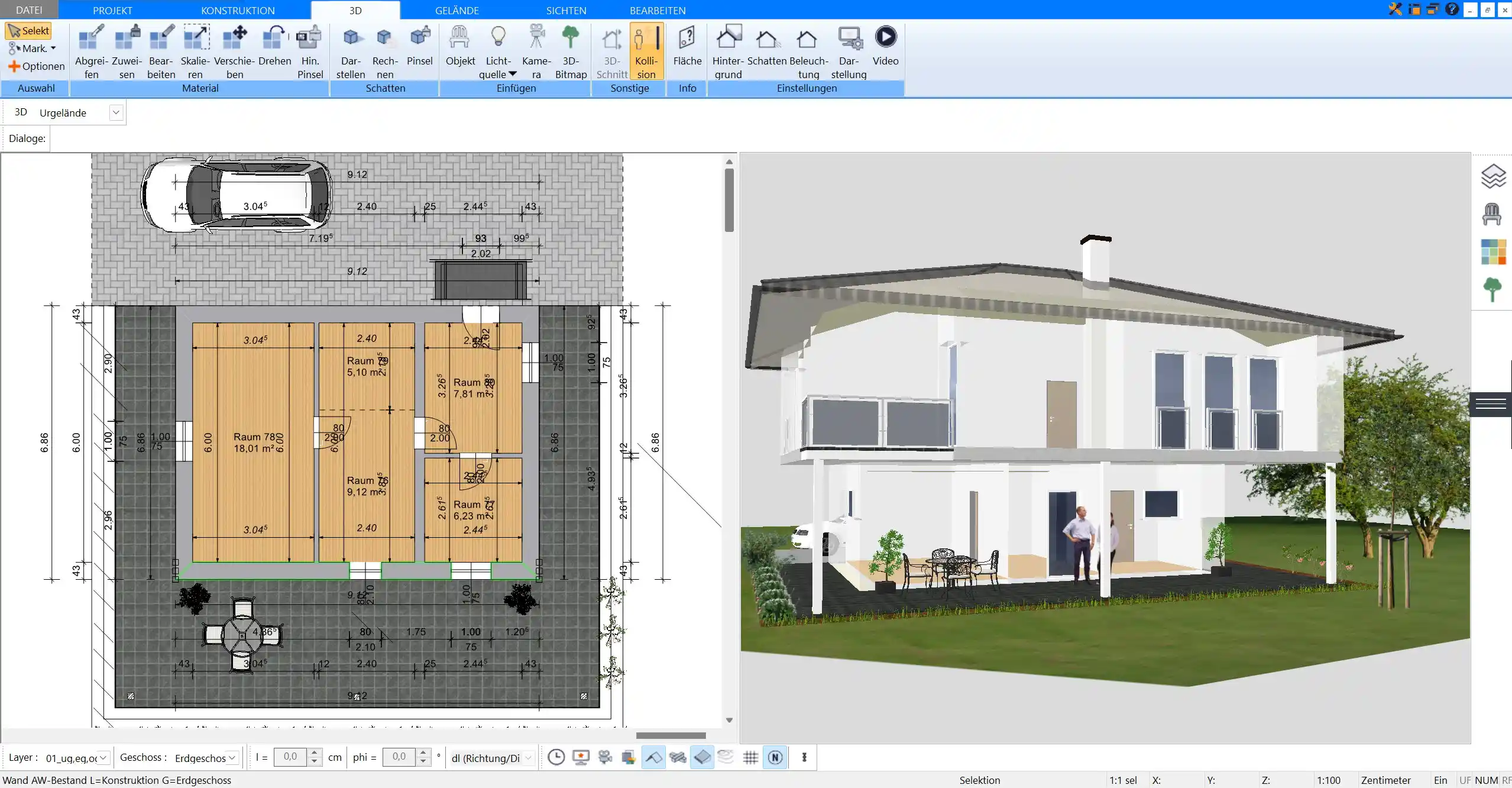Toggle the grid display button

pyautogui.click(x=750, y=757)
